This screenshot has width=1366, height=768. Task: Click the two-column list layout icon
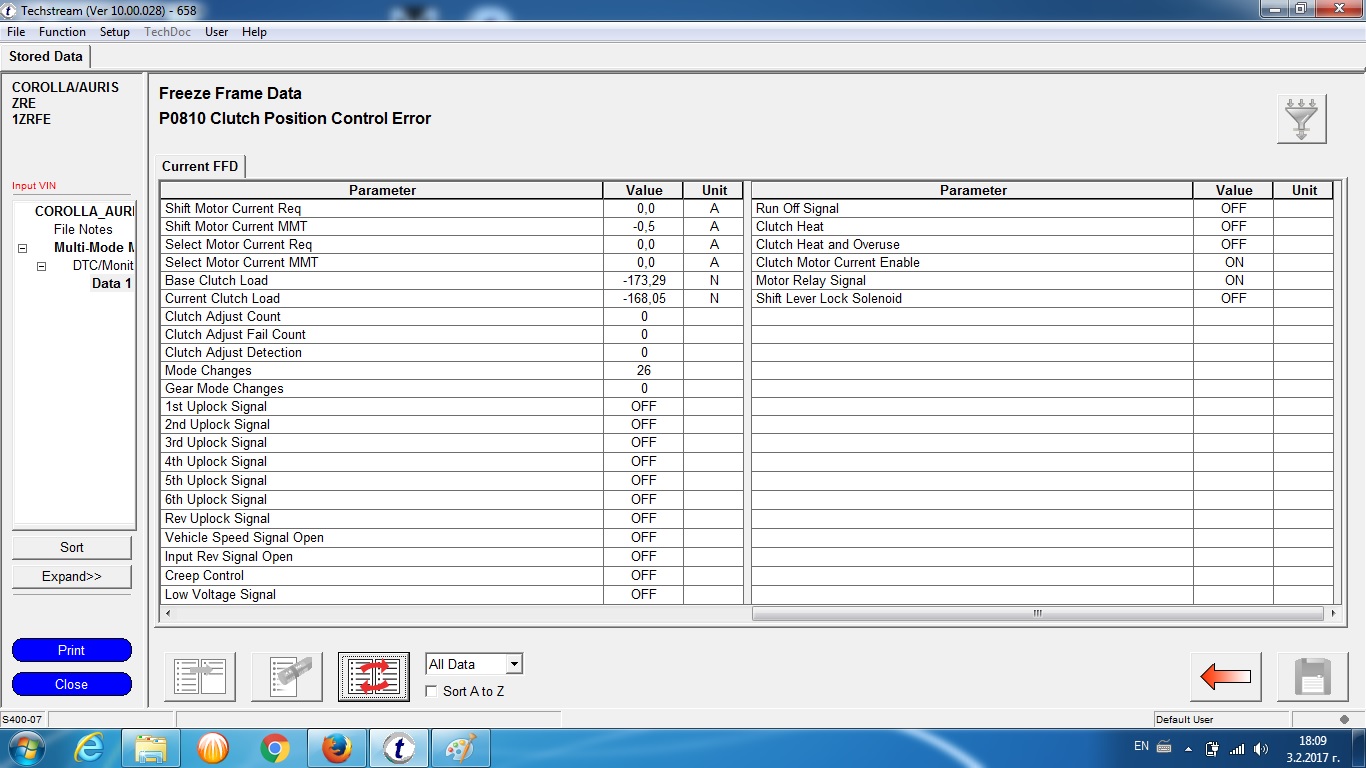pos(200,677)
